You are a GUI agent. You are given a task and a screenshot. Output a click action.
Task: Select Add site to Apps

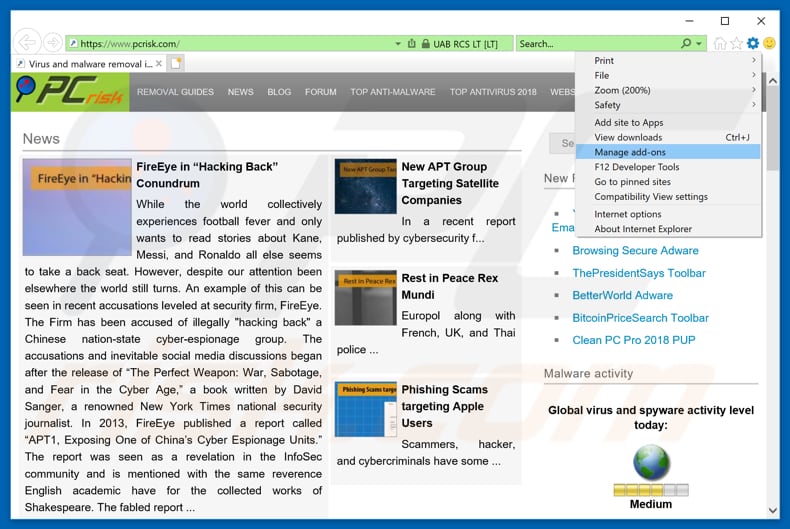tap(668, 122)
